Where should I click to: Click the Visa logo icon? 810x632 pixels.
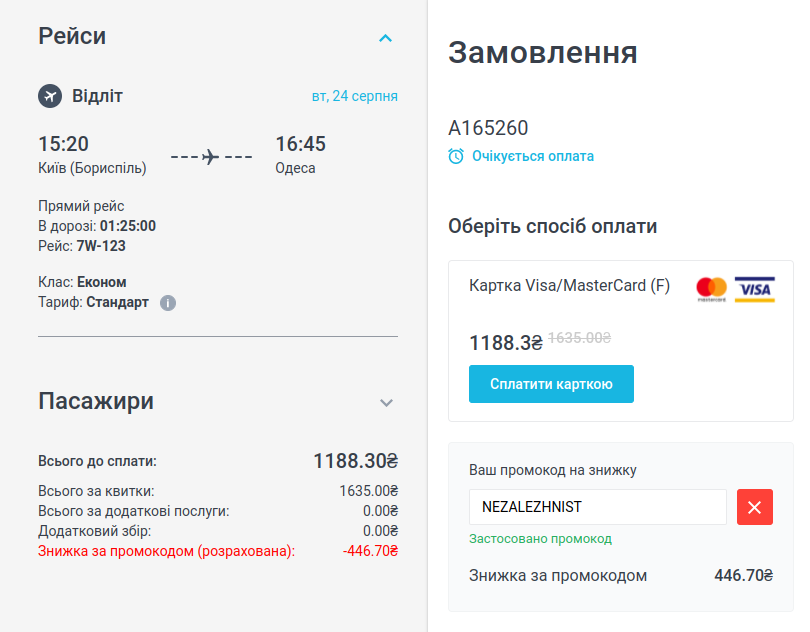pyautogui.click(x=755, y=289)
